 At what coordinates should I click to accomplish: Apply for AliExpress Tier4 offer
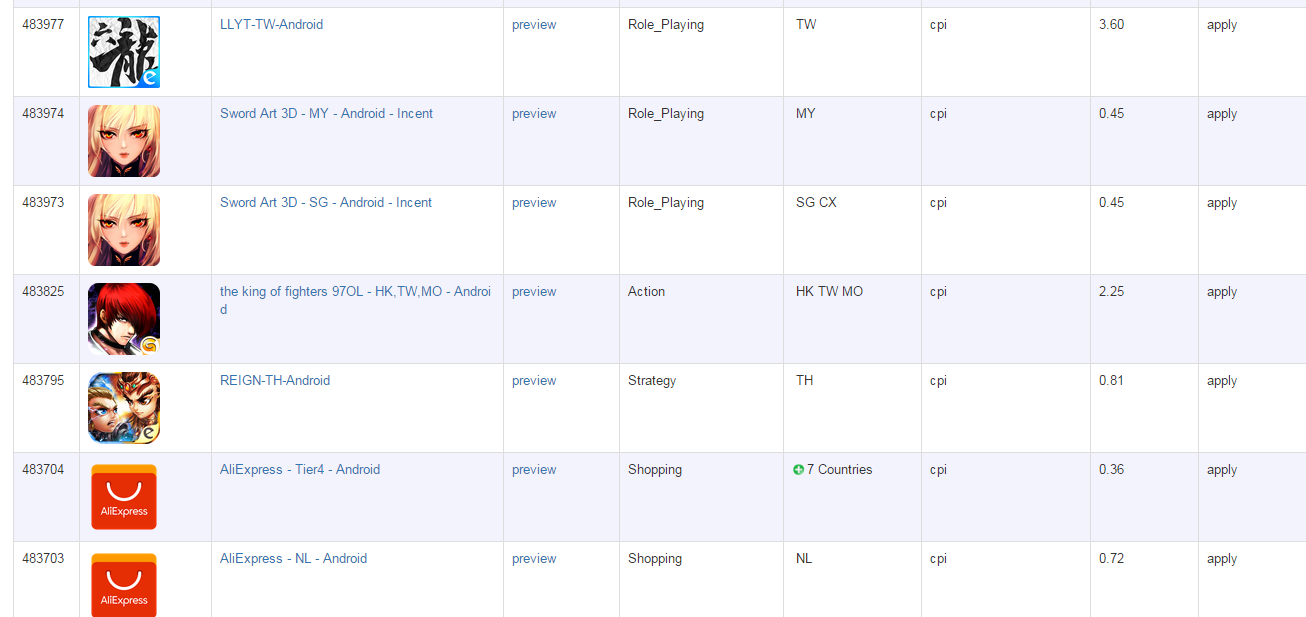1222,470
